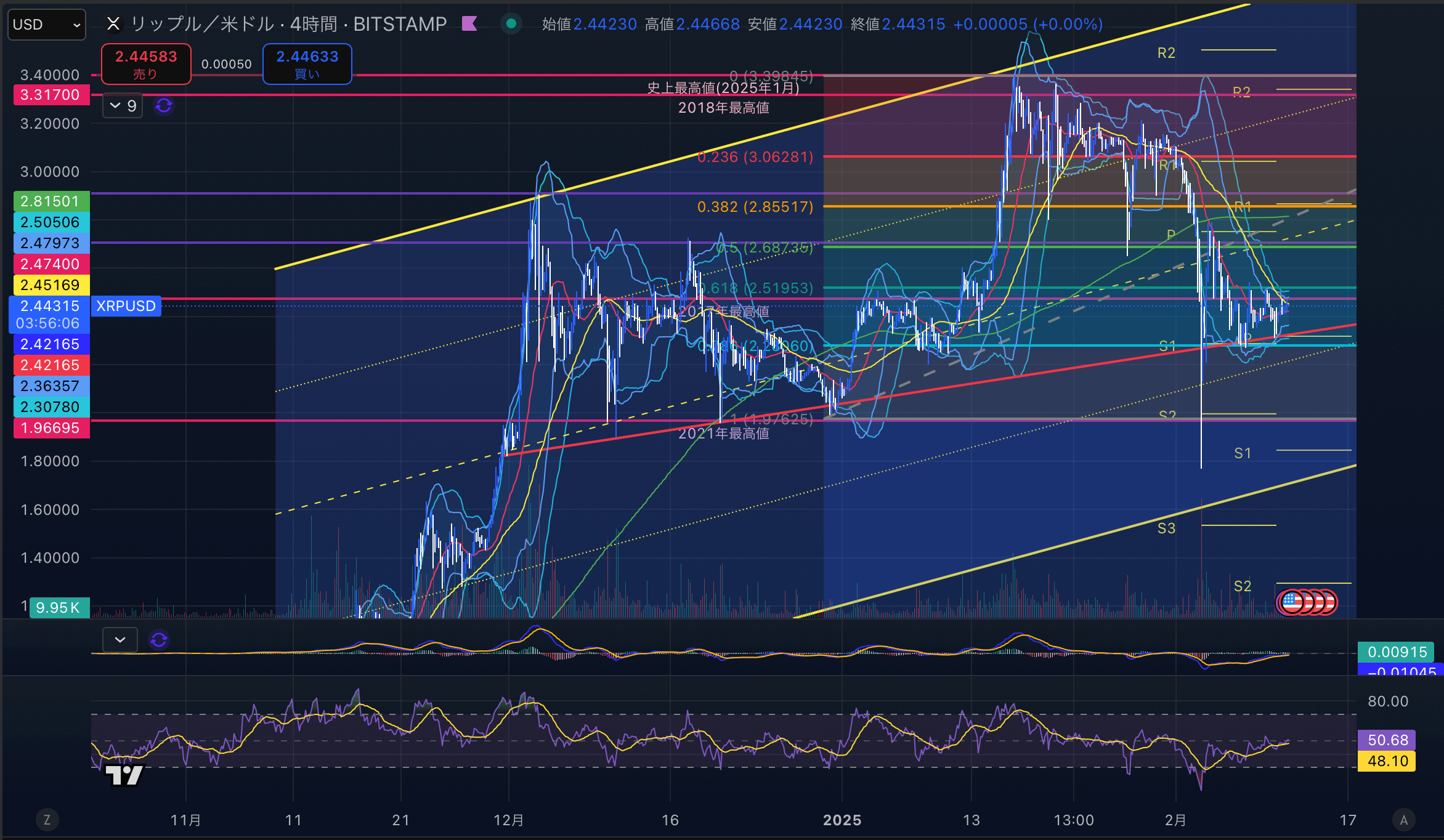This screenshot has width=1444, height=840.
Task: Click the 2.47400 red price label
Action: 51,264
